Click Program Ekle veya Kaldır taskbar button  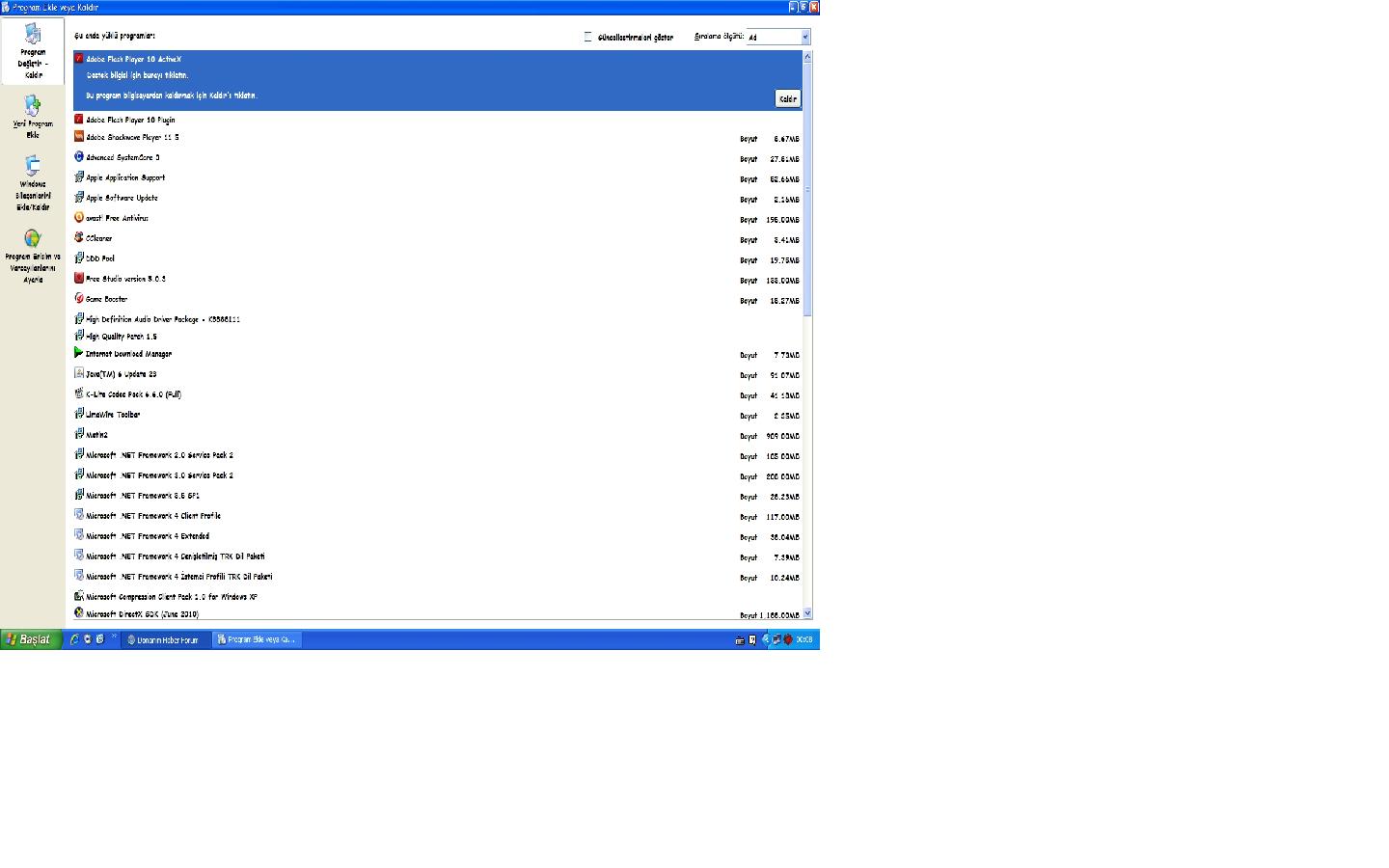pyautogui.click(x=257, y=639)
